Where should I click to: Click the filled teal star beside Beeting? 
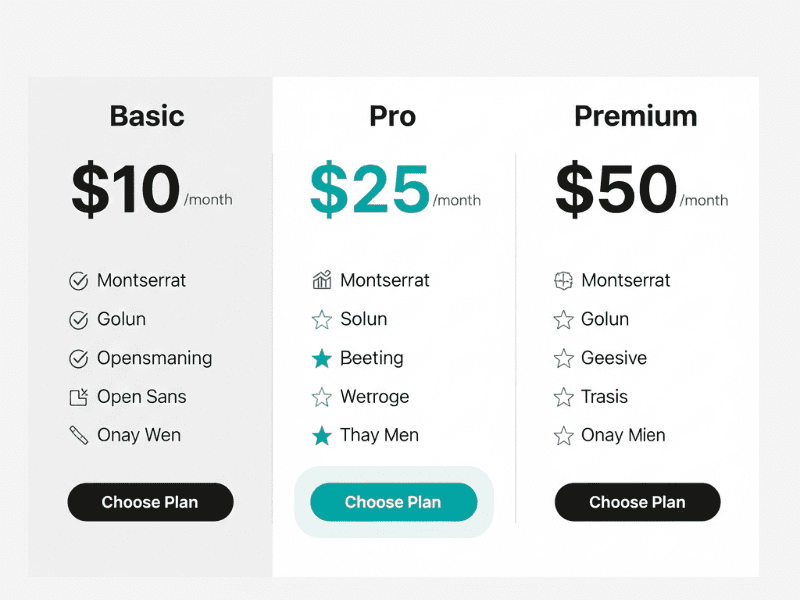tap(322, 359)
